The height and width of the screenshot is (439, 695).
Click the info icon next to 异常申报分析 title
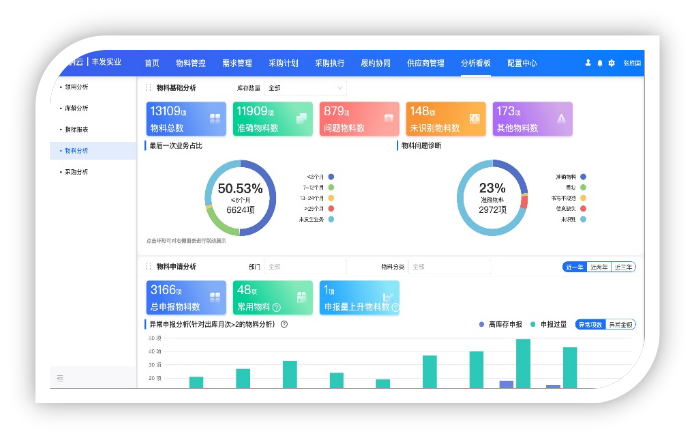[285, 324]
